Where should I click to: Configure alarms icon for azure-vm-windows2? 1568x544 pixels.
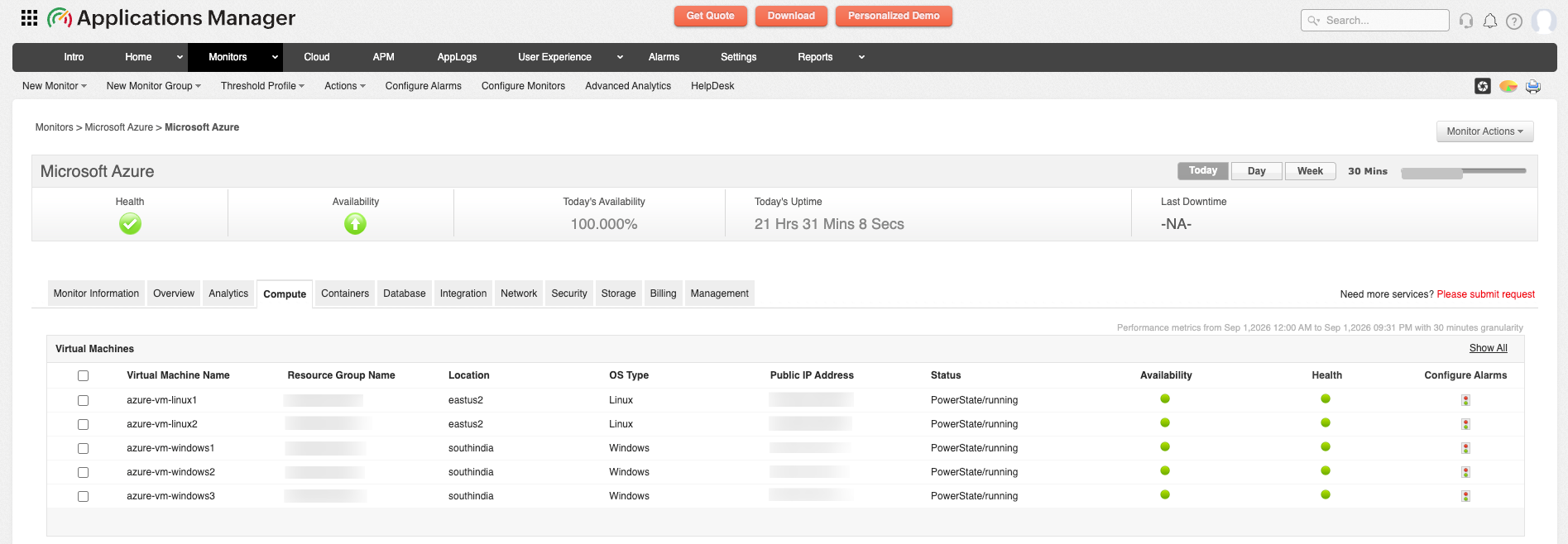pos(1465,472)
